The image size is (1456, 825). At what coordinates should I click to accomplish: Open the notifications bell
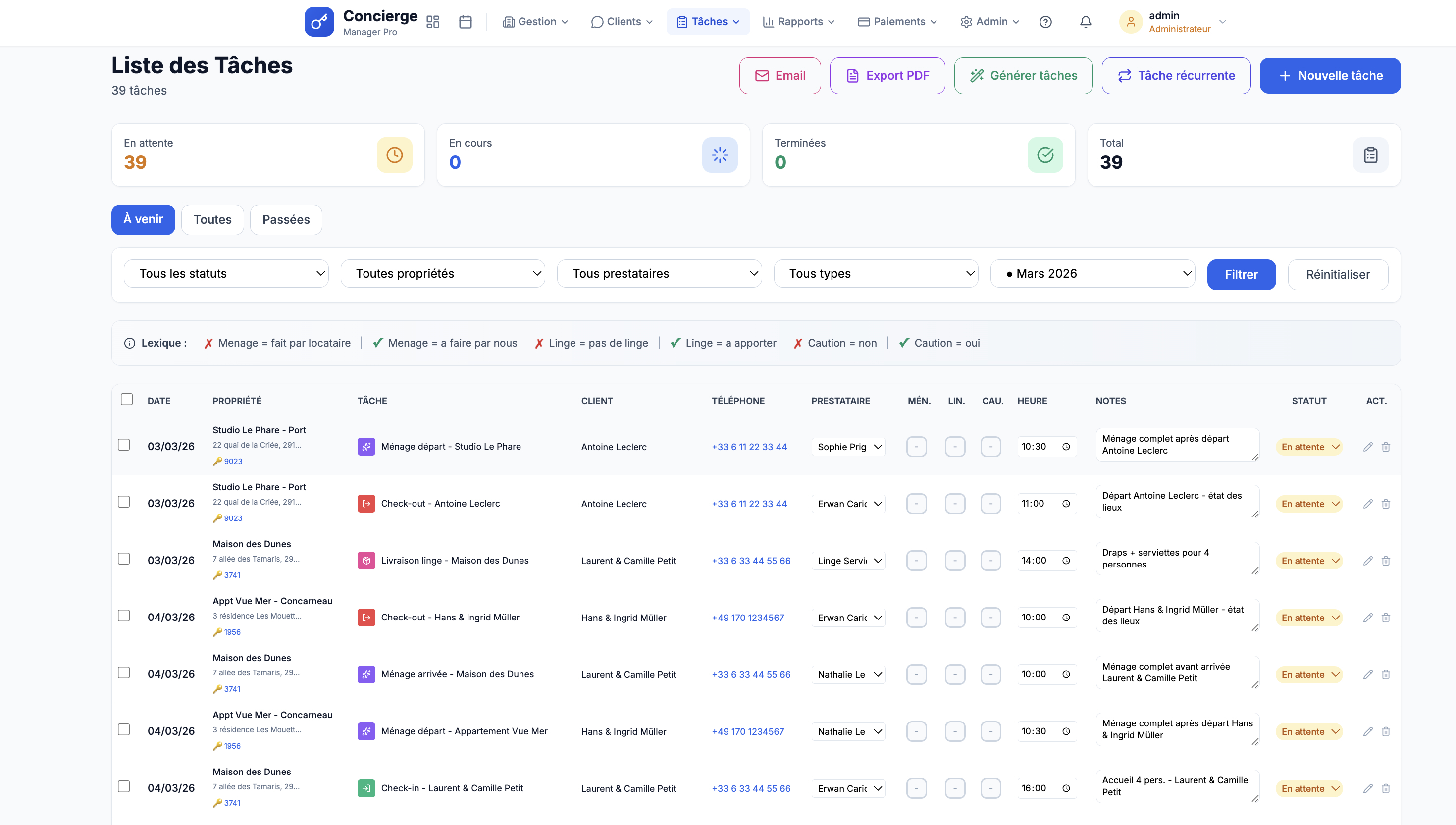pyautogui.click(x=1085, y=22)
